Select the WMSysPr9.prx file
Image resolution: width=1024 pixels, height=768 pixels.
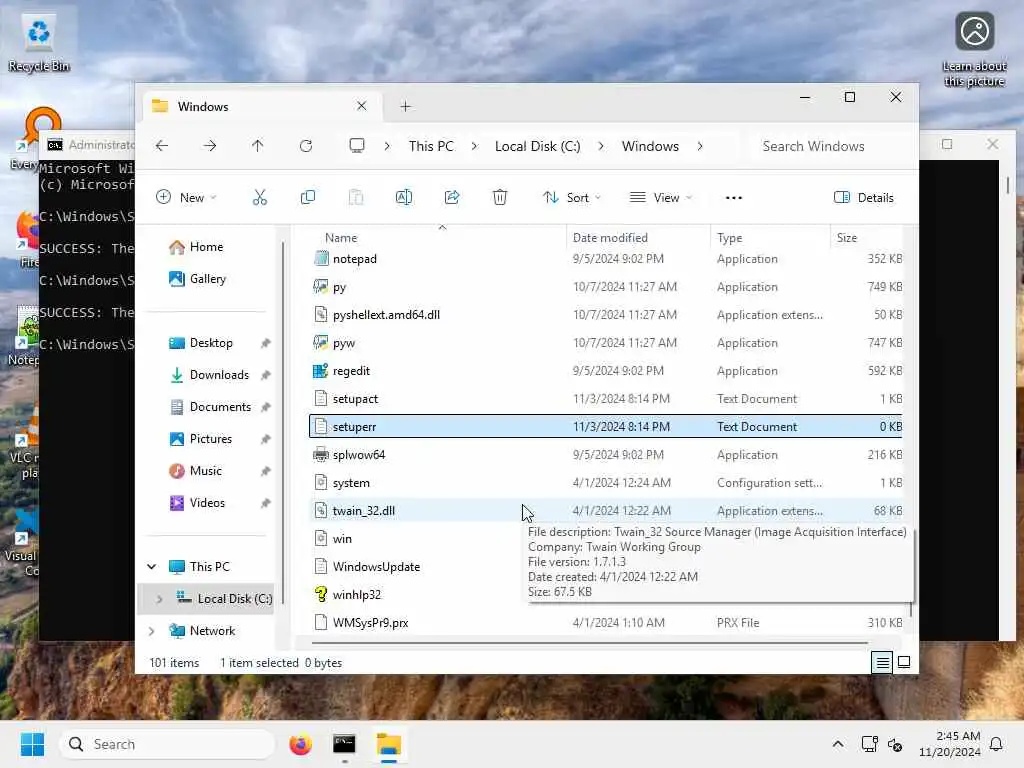pos(605,623)
